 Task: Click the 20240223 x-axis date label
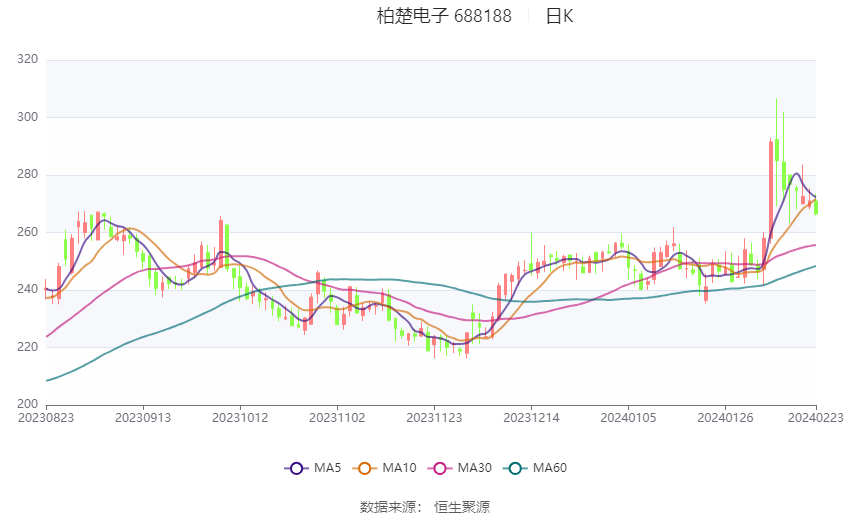coord(816,418)
